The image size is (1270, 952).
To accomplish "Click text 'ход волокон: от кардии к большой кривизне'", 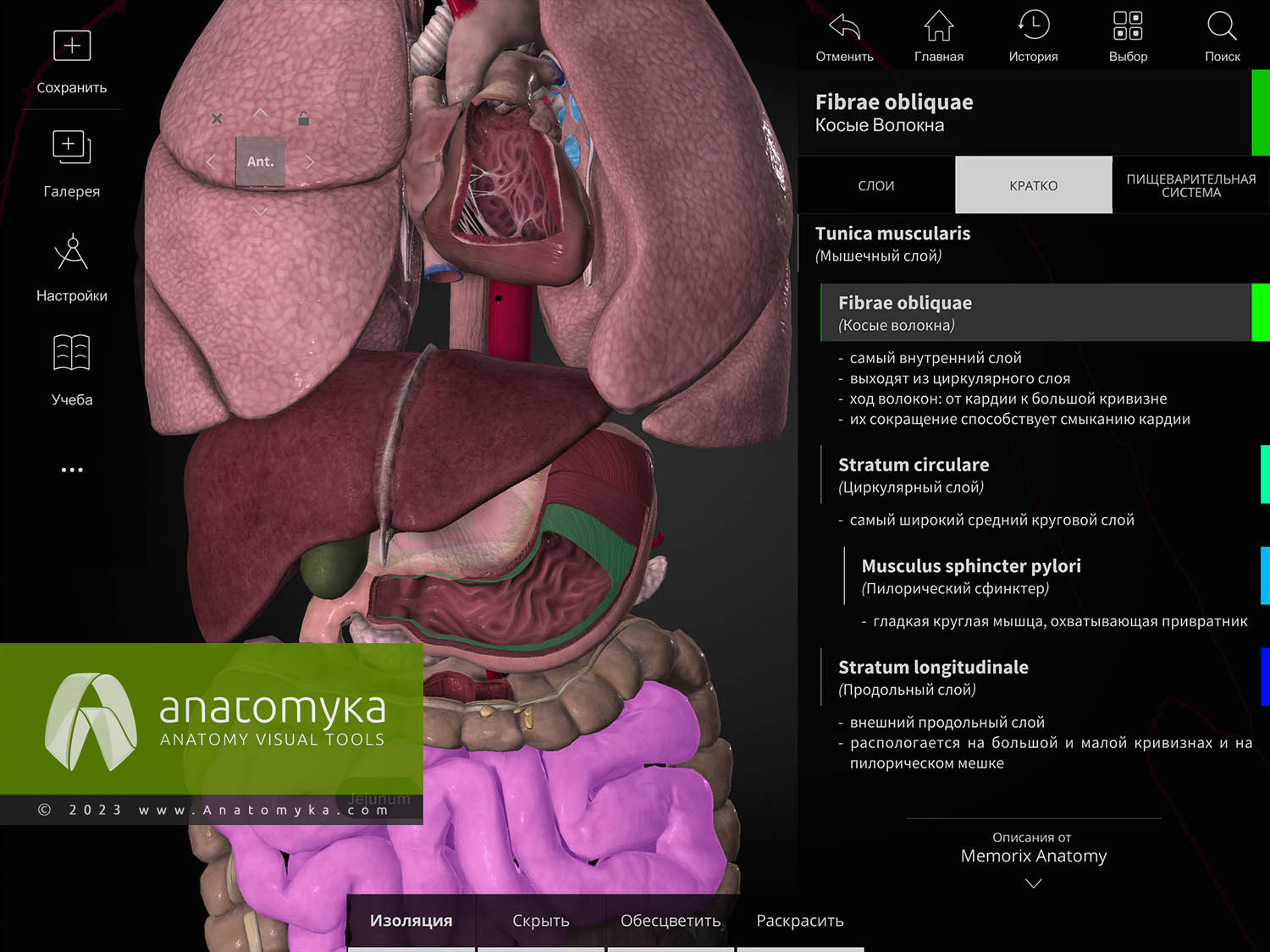I will tap(1008, 399).
